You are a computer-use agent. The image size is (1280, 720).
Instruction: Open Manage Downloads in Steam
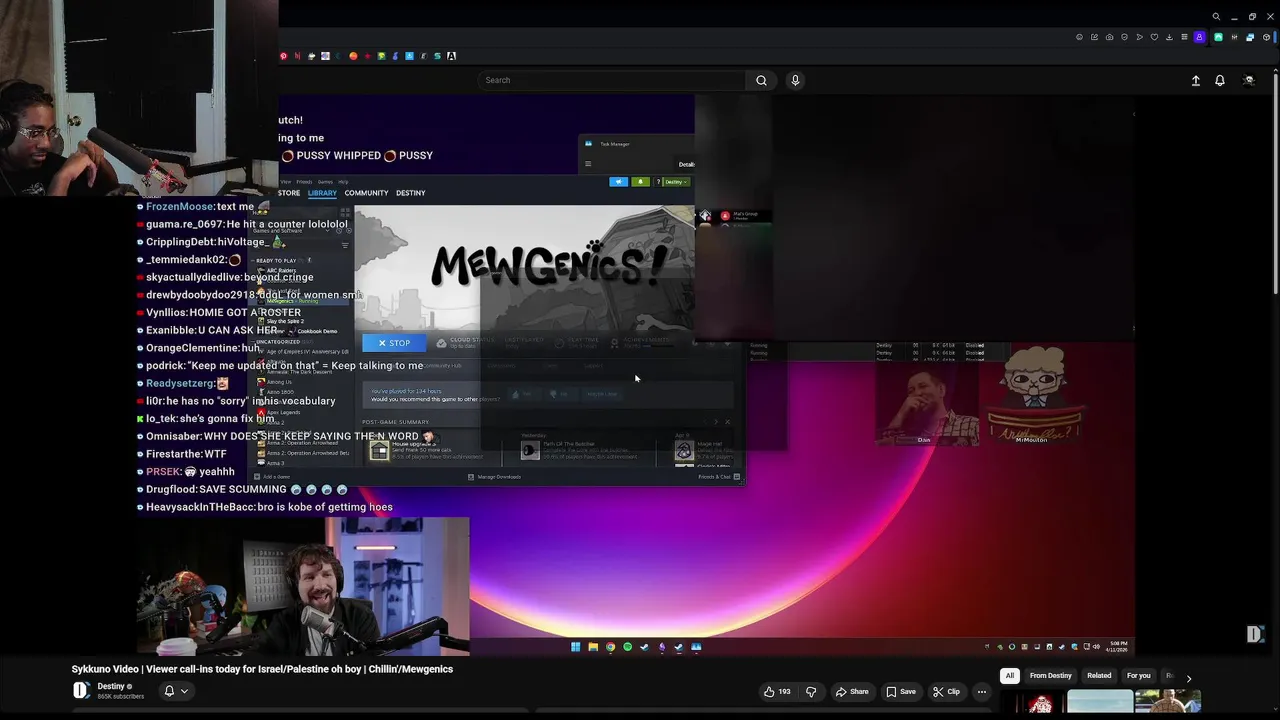(495, 477)
